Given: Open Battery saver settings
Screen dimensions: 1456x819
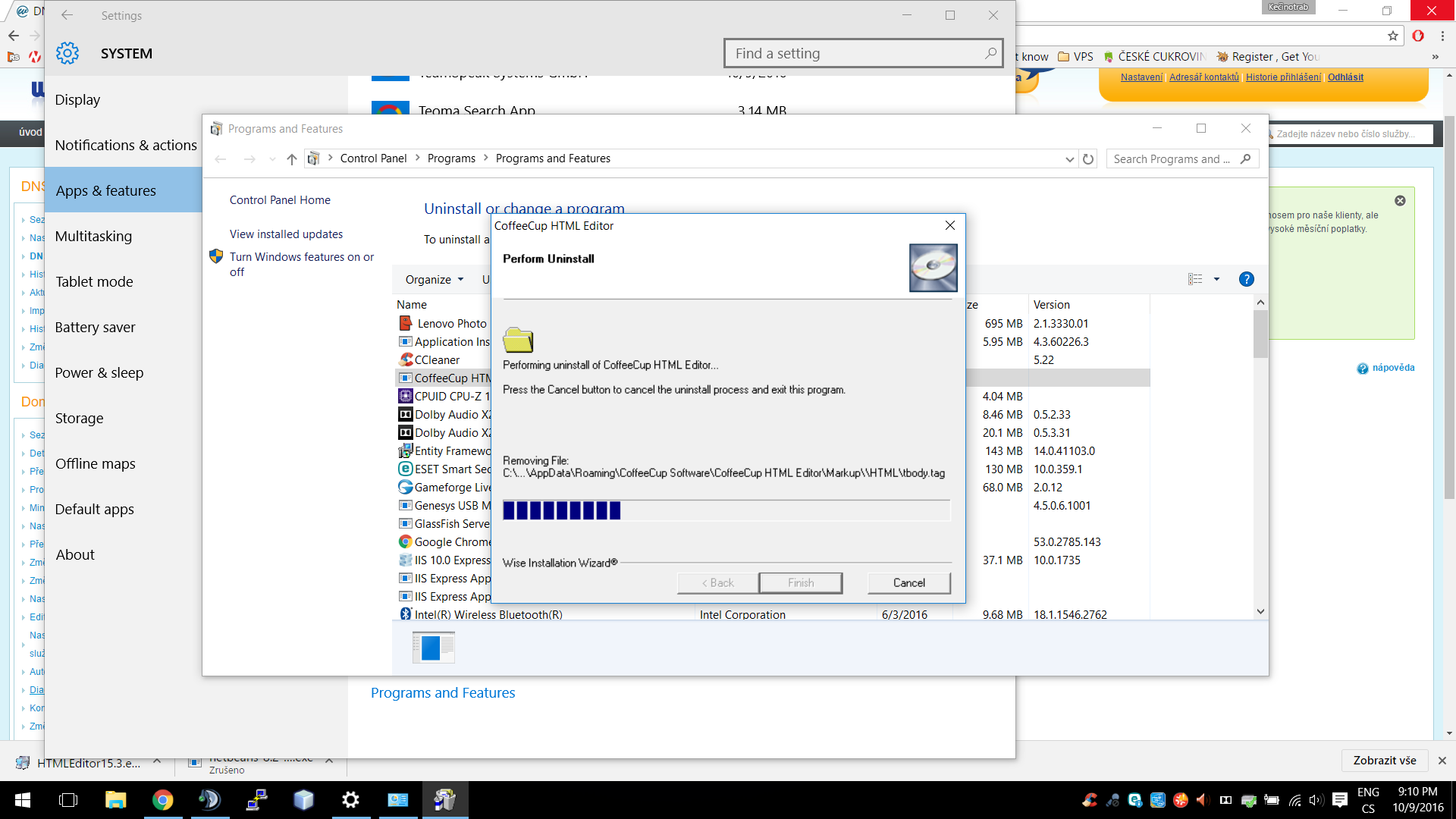Looking at the screenshot, I should click(x=95, y=328).
